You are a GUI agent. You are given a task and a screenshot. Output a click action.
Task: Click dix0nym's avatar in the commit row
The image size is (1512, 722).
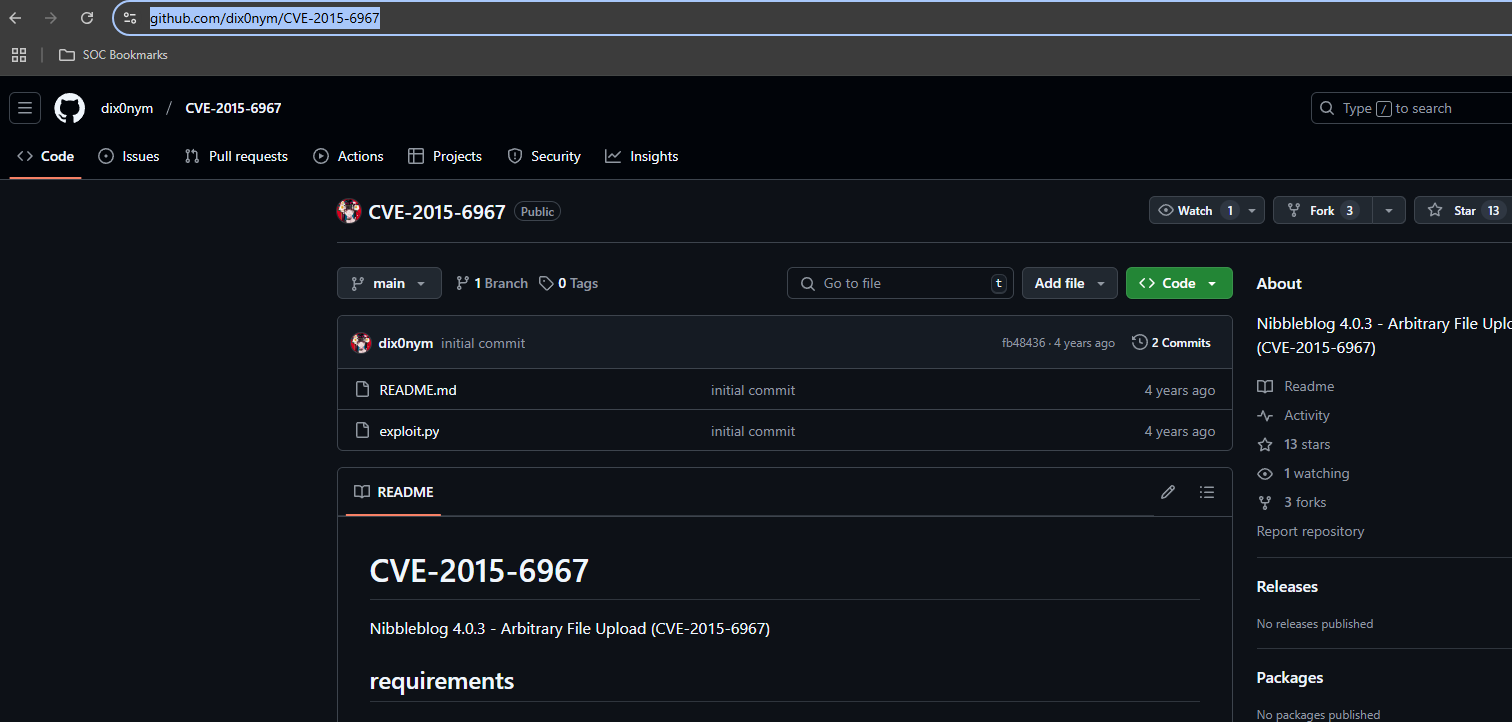pos(361,343)
